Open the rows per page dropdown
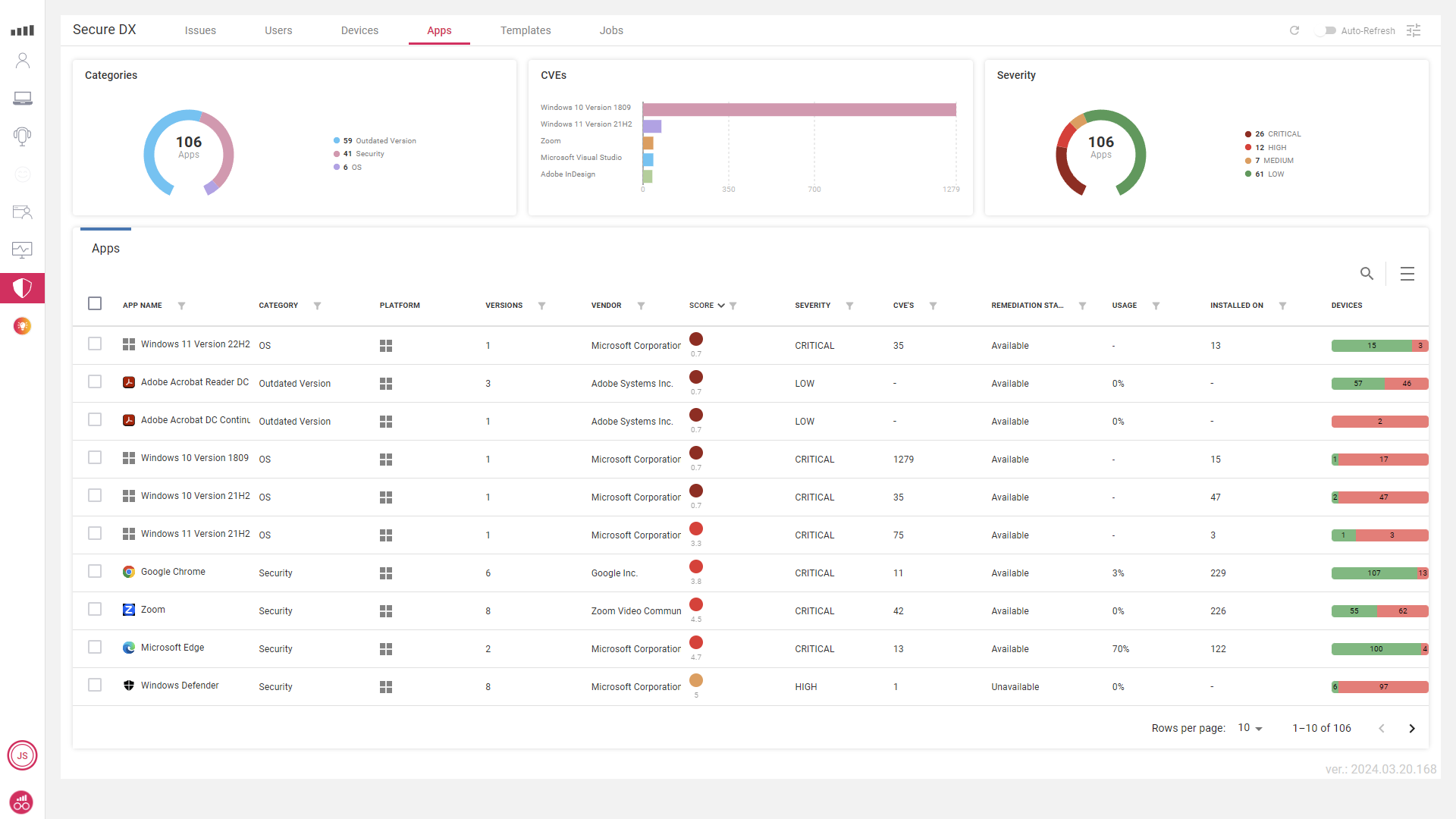Viewport: 1456px width, 819px height. (x=1250, y=728)
